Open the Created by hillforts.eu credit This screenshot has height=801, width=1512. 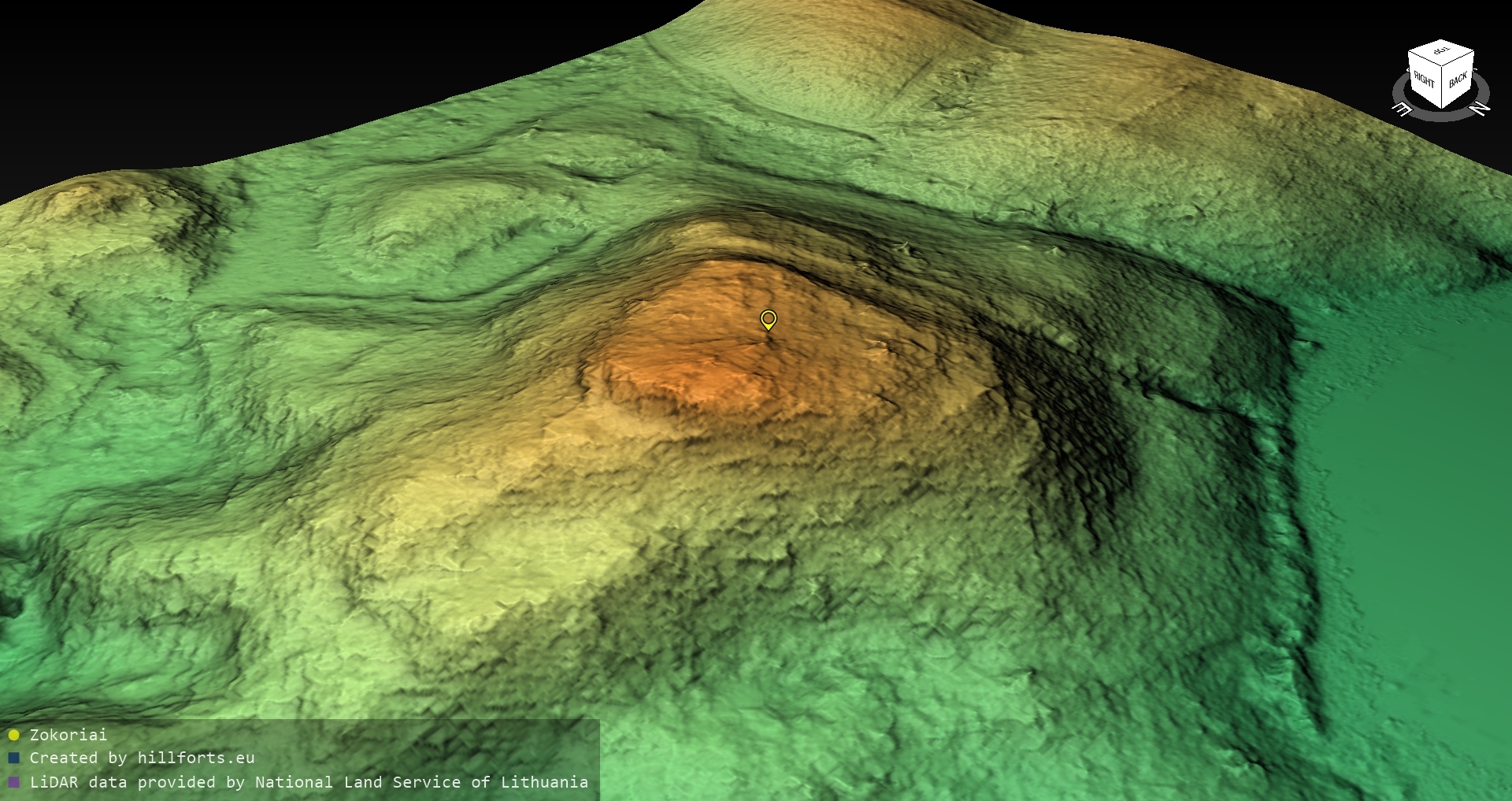click(142, 758)
